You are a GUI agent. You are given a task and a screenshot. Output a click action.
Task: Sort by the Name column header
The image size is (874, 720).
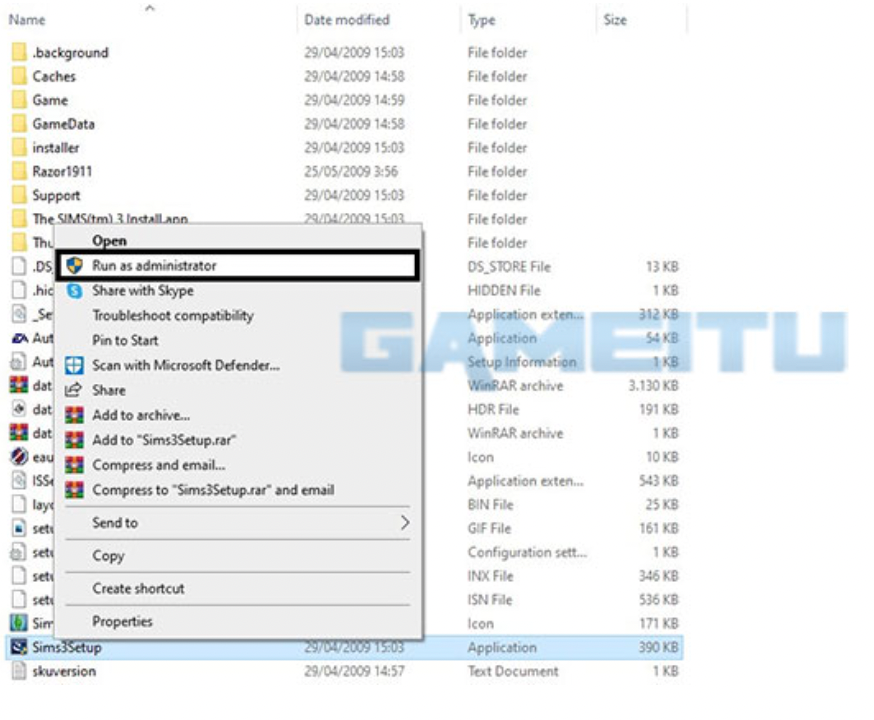[x=27, y=20]
